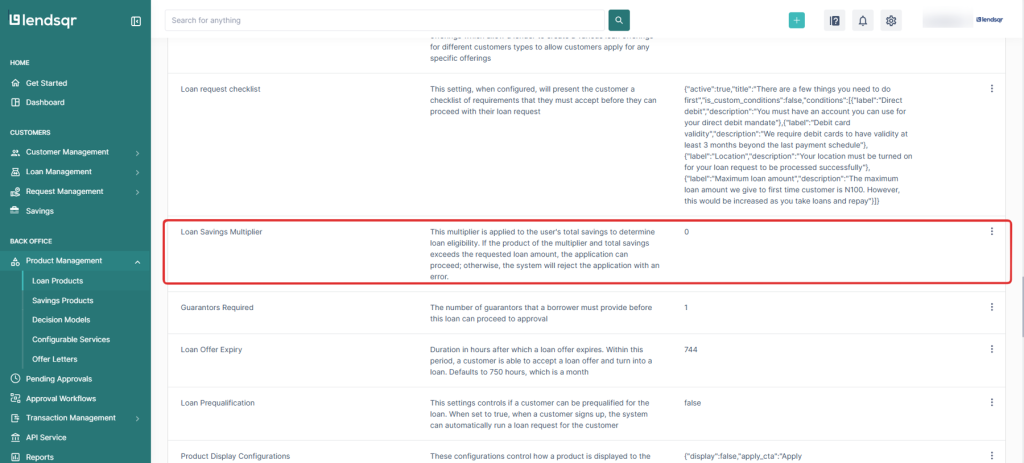Open three-dot menu for Loan Prequalification

point(991,402)
